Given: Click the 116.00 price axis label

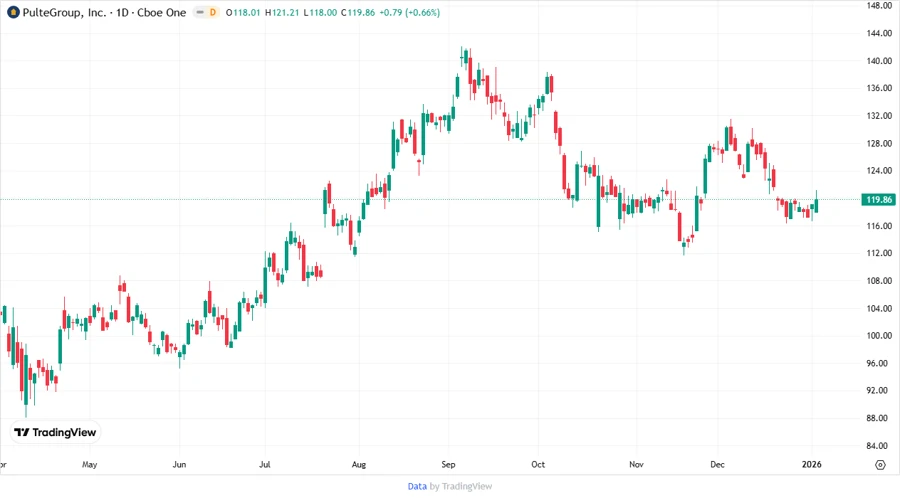Looking at the screenshot, I should pos(879,226).
